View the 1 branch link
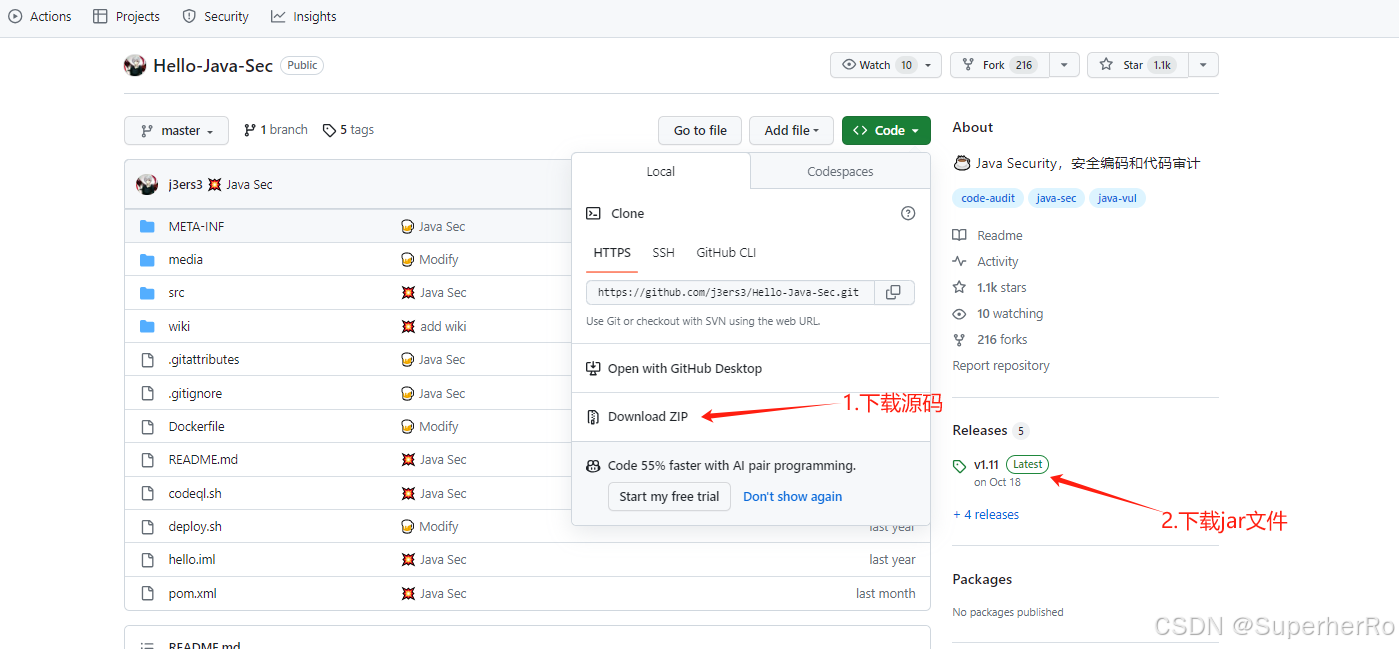The height and width of the screenshot is (649, 1399). click(x=276, y=130)
